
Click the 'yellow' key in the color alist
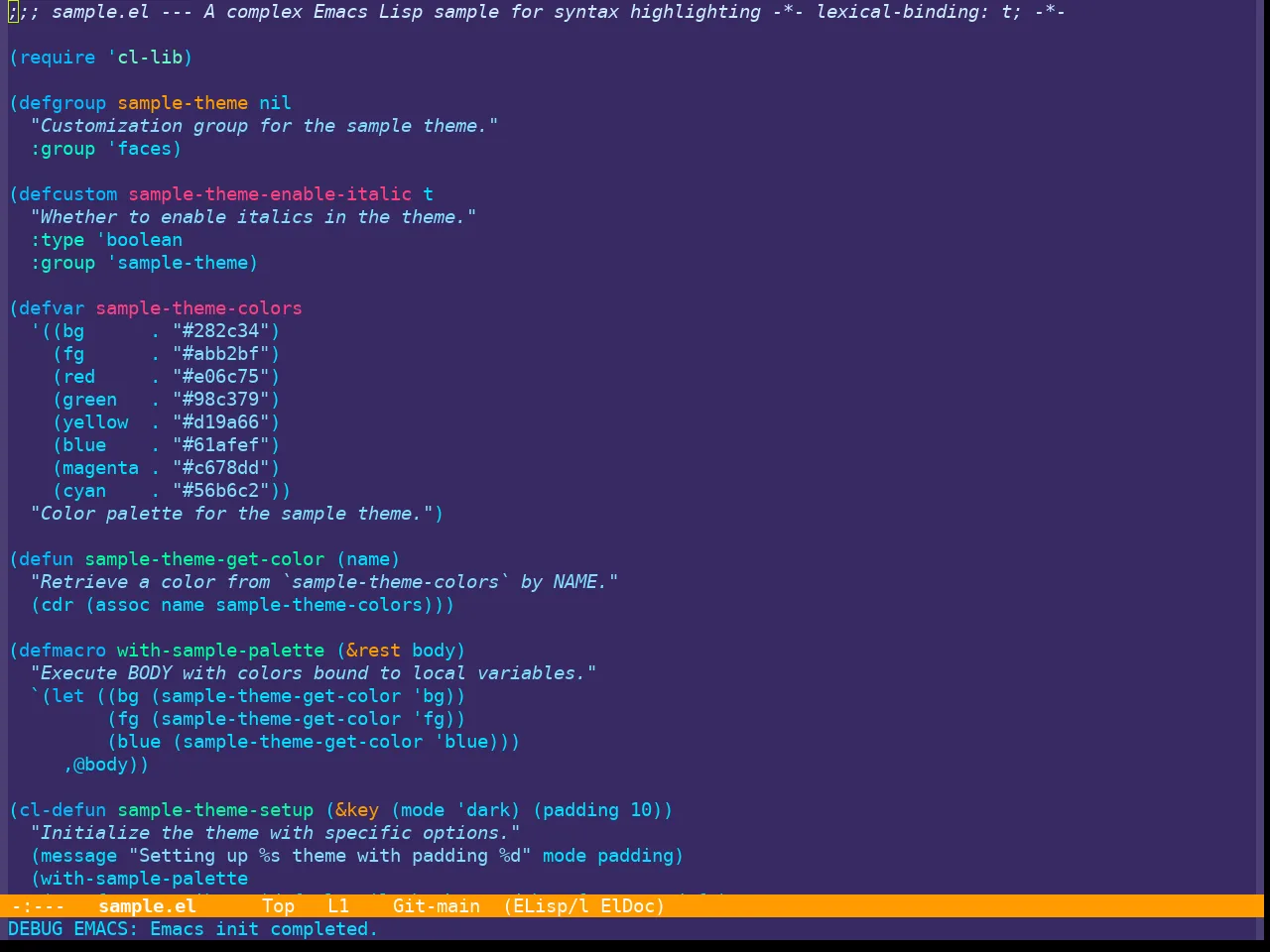click(x=95, y=422)
